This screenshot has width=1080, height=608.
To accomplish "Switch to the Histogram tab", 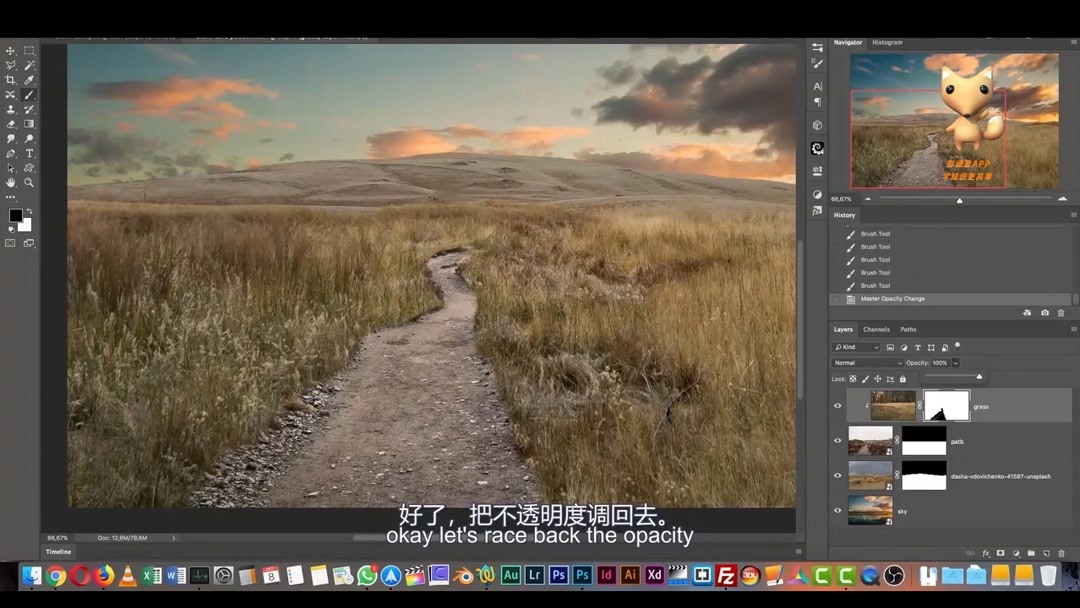I will coord(889,42).
